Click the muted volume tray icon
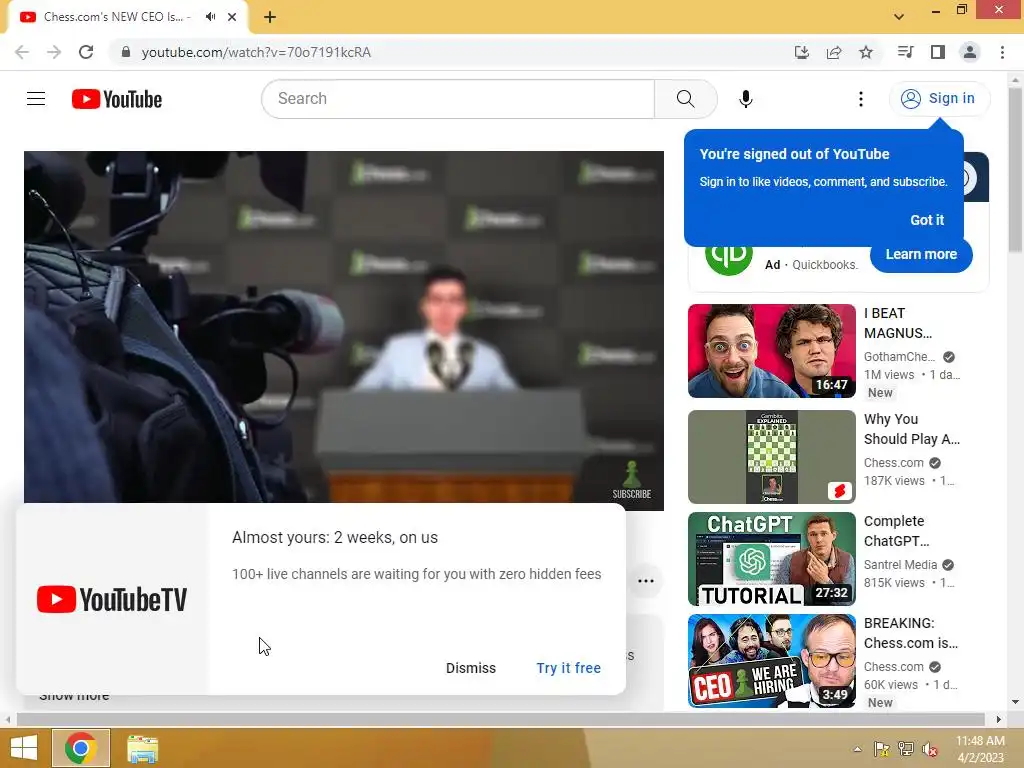The height and width of the screenshot is (768, 1024). [x=930, y=749]
